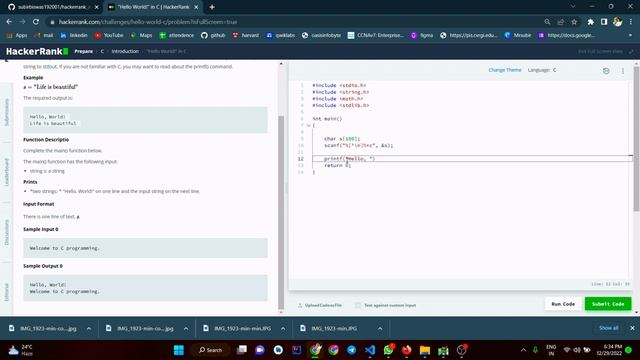640x360 pixels.
Task: Click the Run Code button
Action: 563,304
